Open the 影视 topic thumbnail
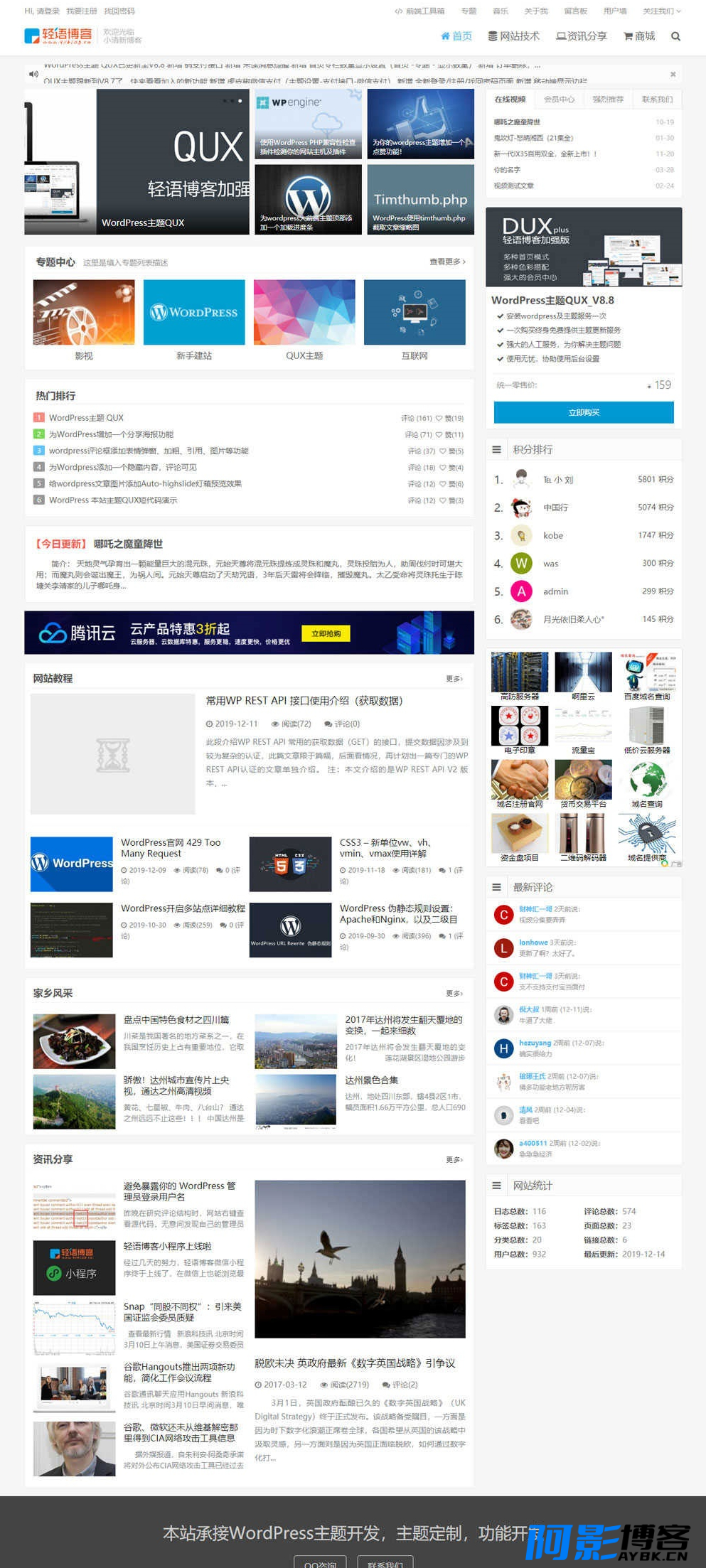The image size is (706, 1568). point(84,312)
